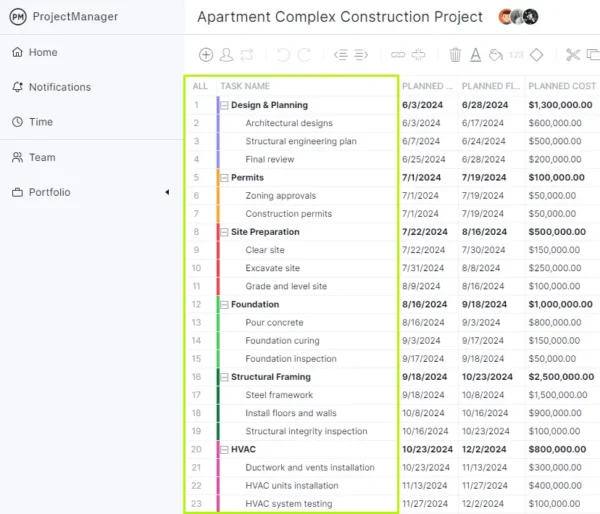Click the assign person icon
This screenshot has width=600, height=514.
[226, 55]
